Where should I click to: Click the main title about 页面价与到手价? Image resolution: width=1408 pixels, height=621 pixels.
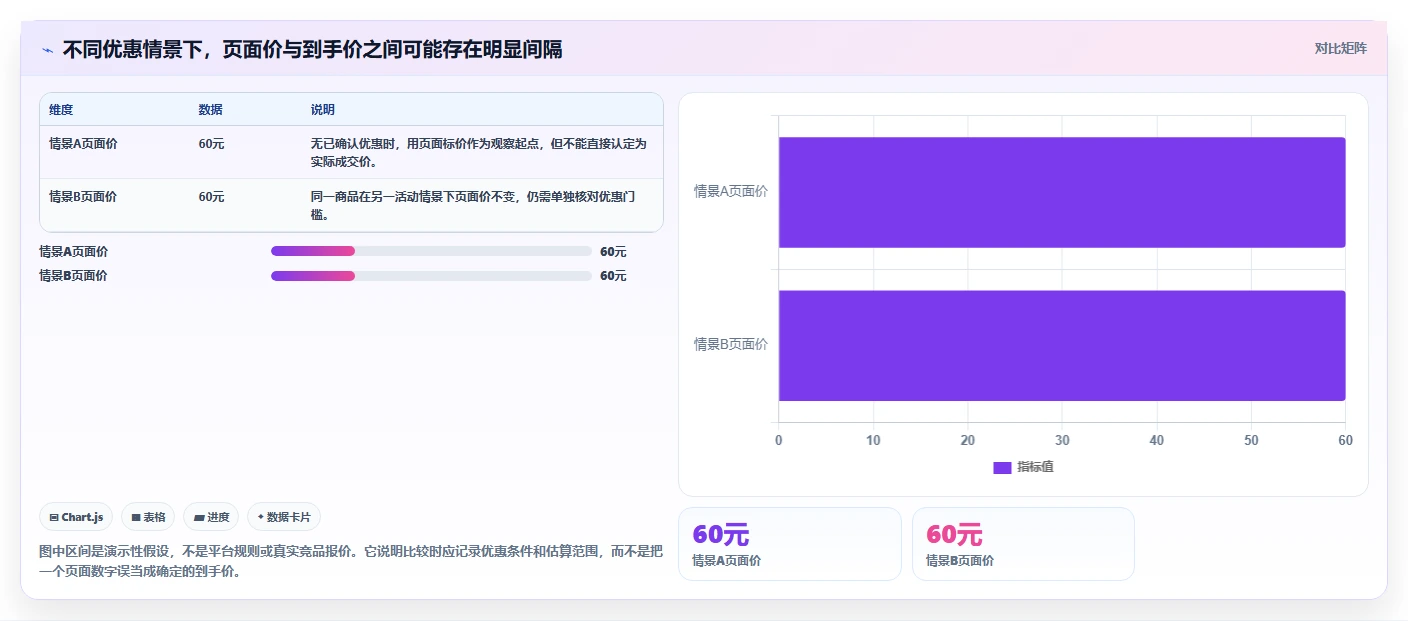tap(312, 49)
